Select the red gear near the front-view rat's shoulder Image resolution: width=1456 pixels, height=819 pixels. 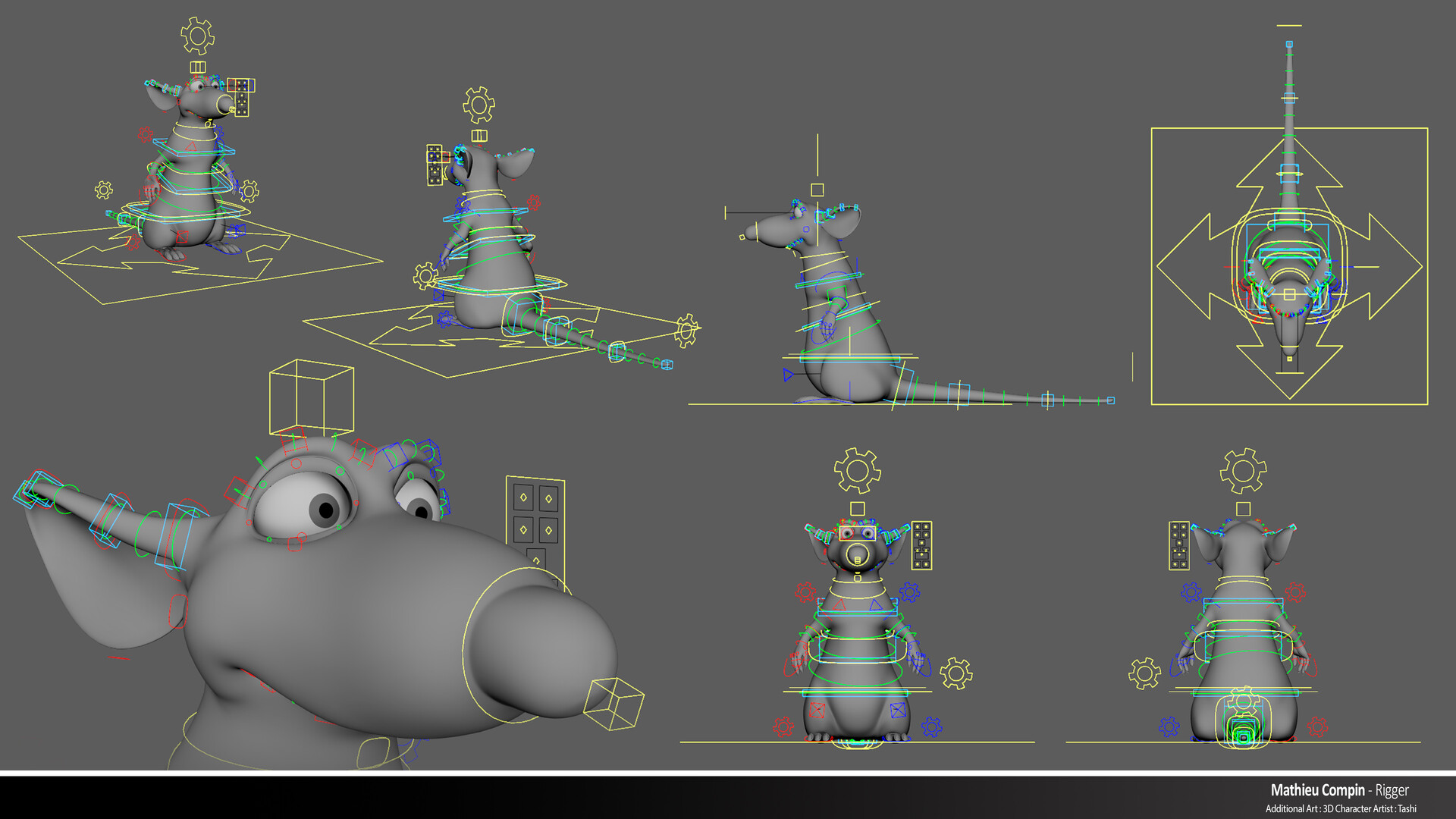coord(805,592)
